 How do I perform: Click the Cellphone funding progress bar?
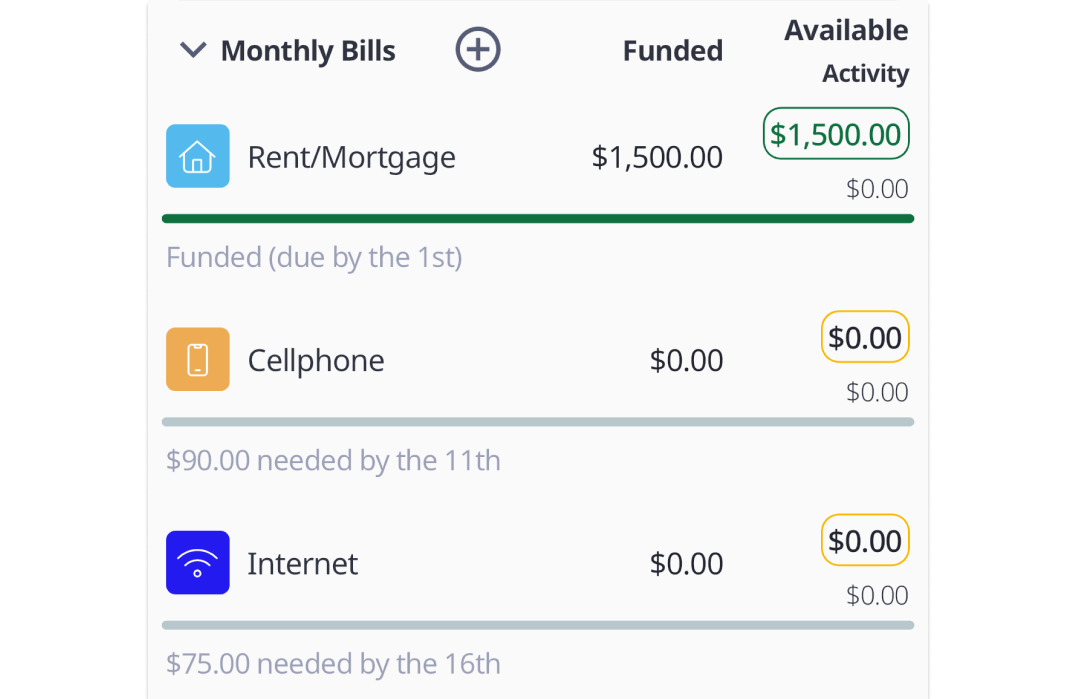click(538, 422)
